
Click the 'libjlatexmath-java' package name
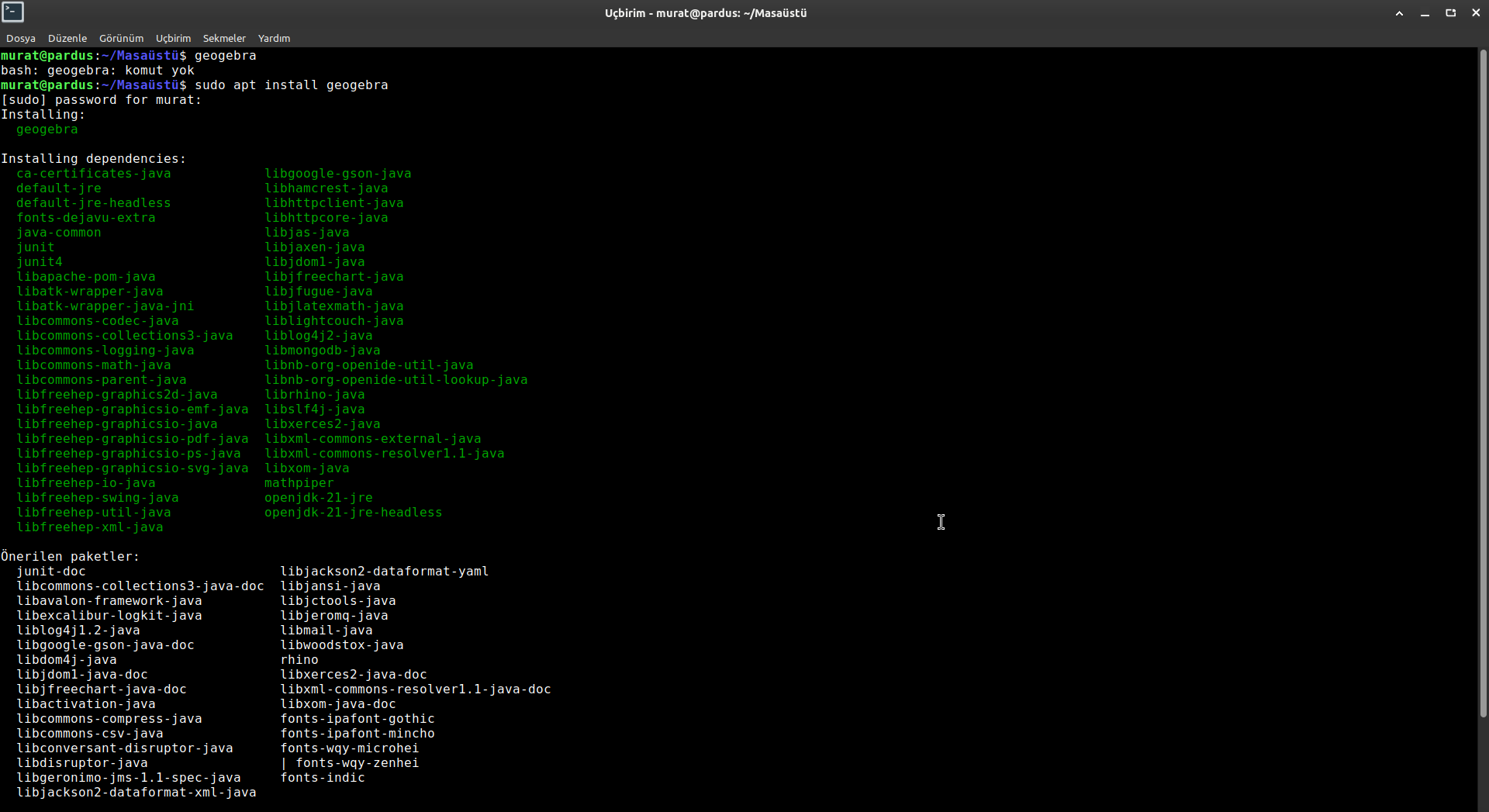pos(334,306)
